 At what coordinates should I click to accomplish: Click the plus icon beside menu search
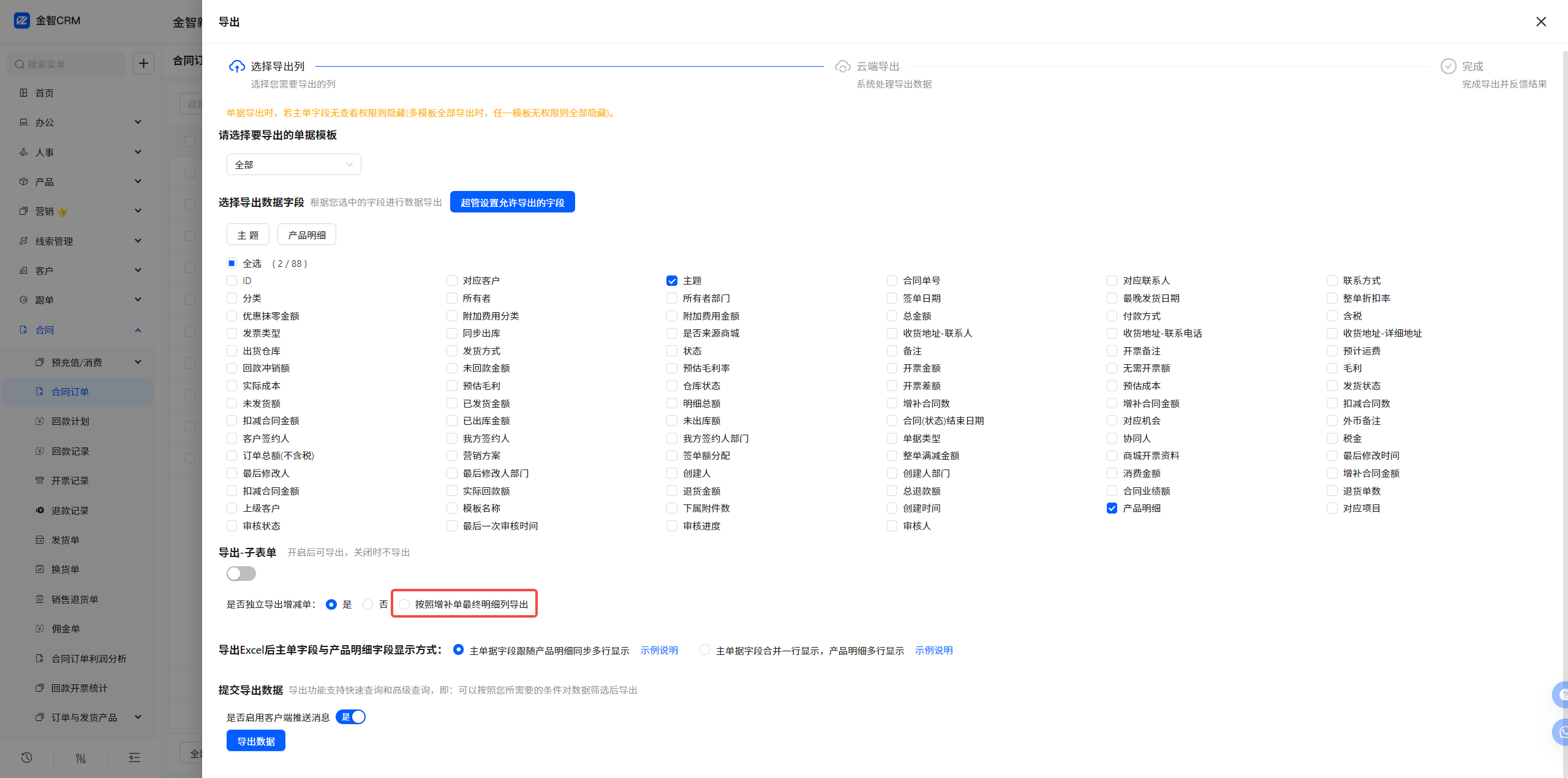point(143,64)
